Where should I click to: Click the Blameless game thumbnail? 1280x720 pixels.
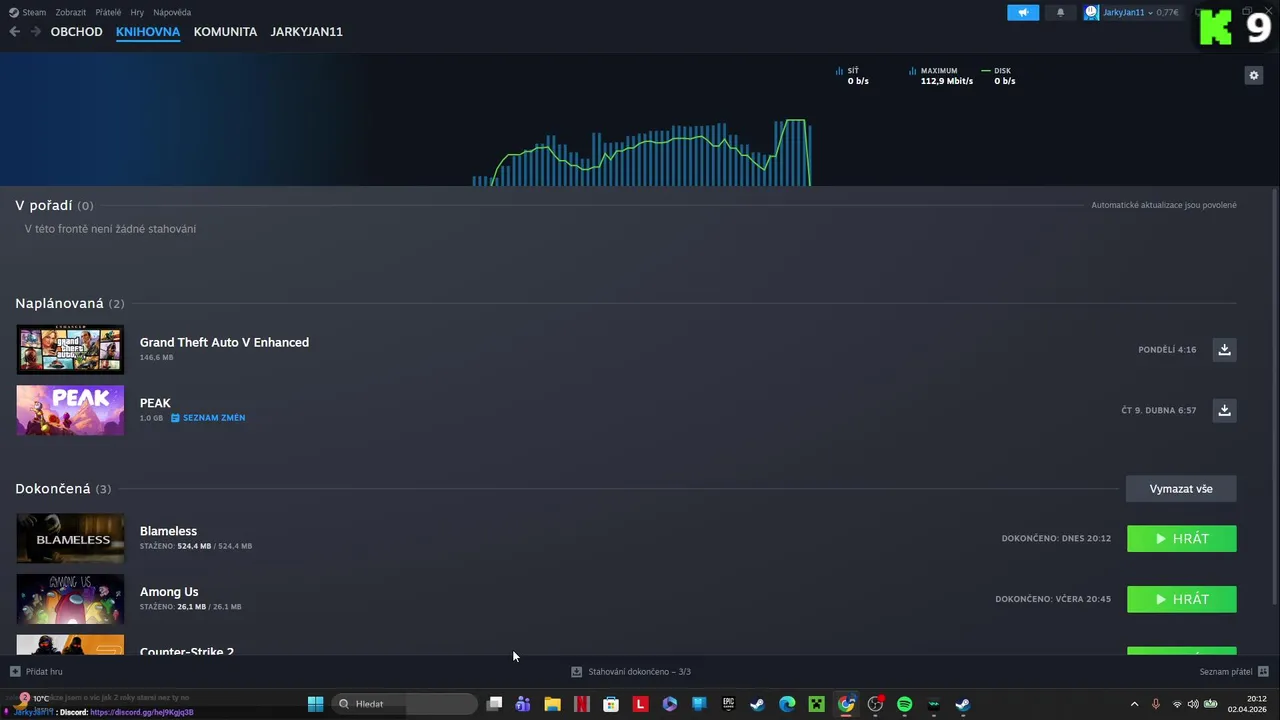[70, 539]
